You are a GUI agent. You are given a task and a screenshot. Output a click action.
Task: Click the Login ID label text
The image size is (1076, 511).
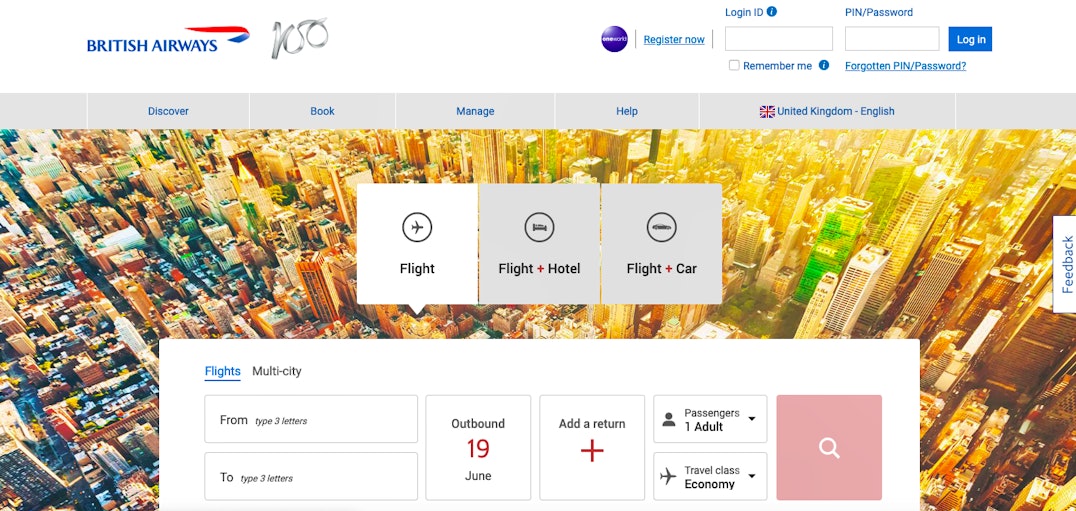744,12
